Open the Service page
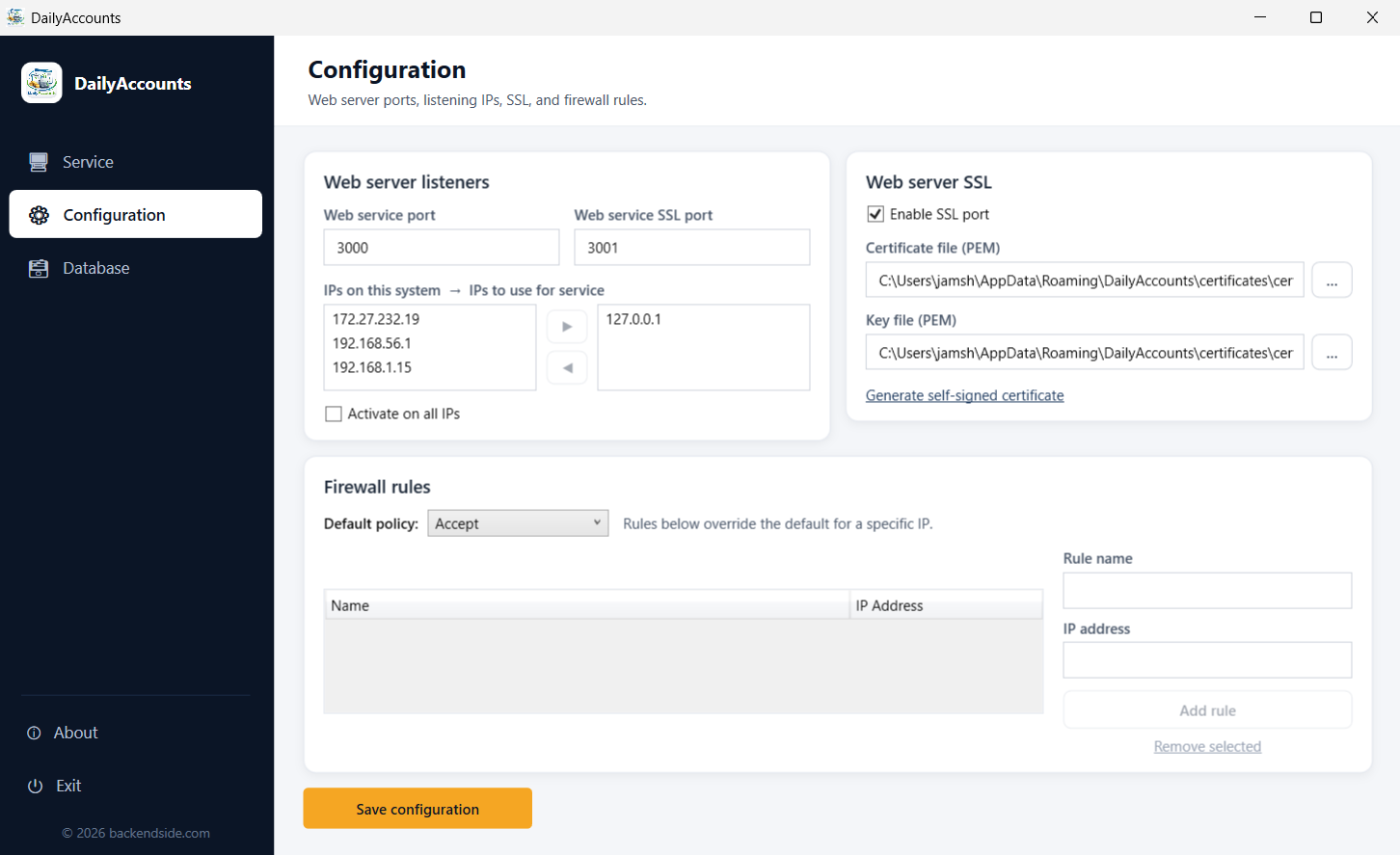The height and width of the screenshot is (855, 1400). [x=136, y=162]
